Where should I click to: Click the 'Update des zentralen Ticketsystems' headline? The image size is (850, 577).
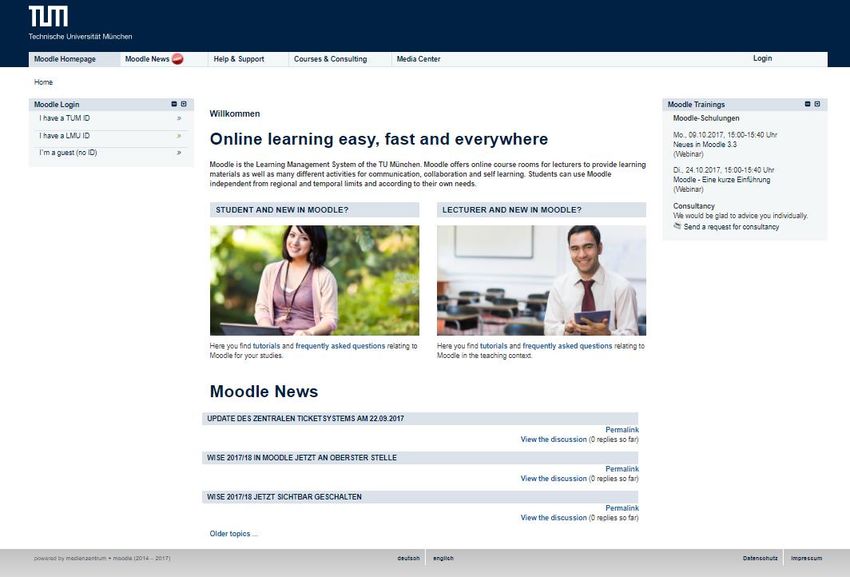pos(305,419)
